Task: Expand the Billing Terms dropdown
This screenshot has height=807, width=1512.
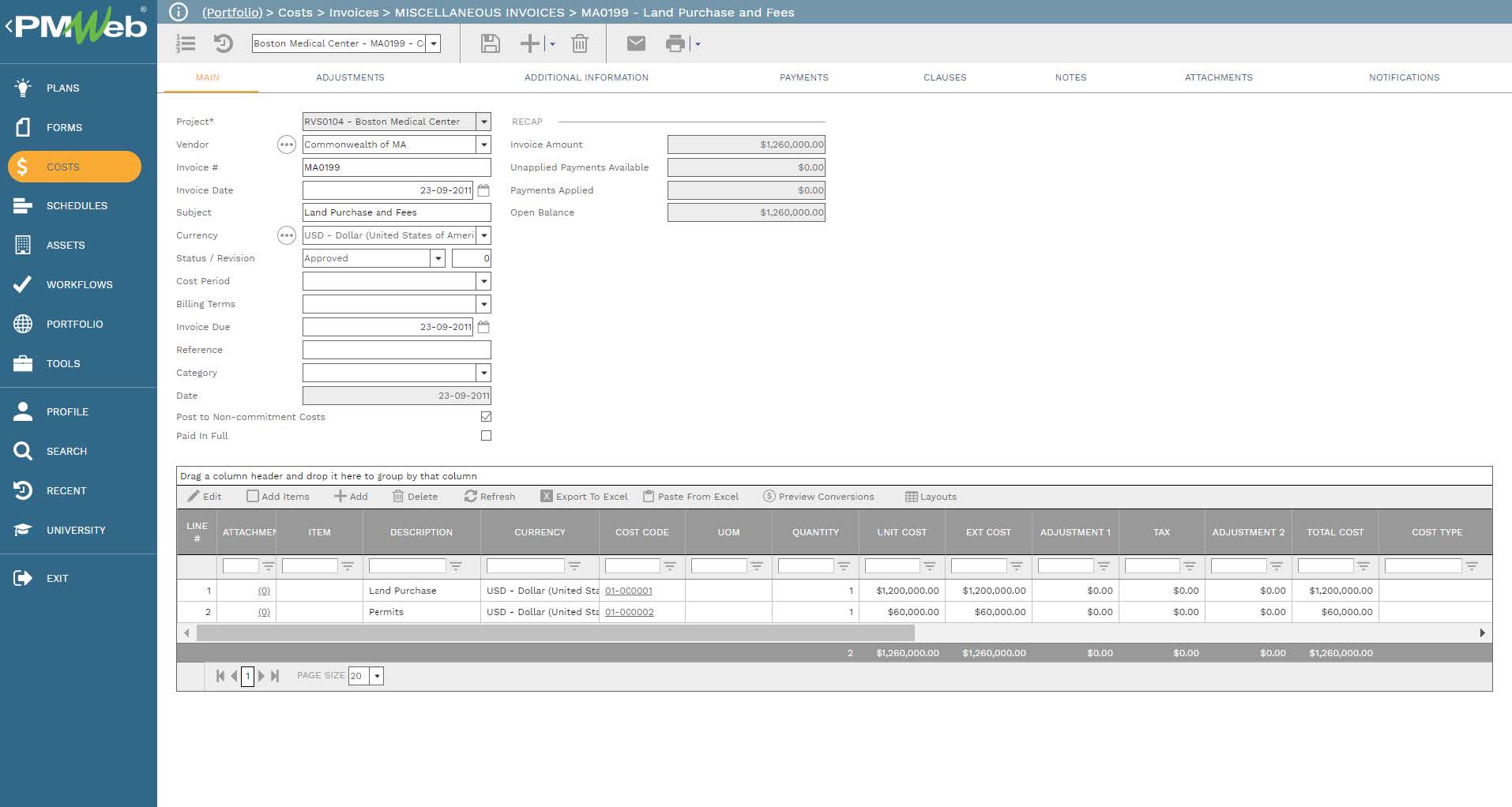Action: point(484,304)
